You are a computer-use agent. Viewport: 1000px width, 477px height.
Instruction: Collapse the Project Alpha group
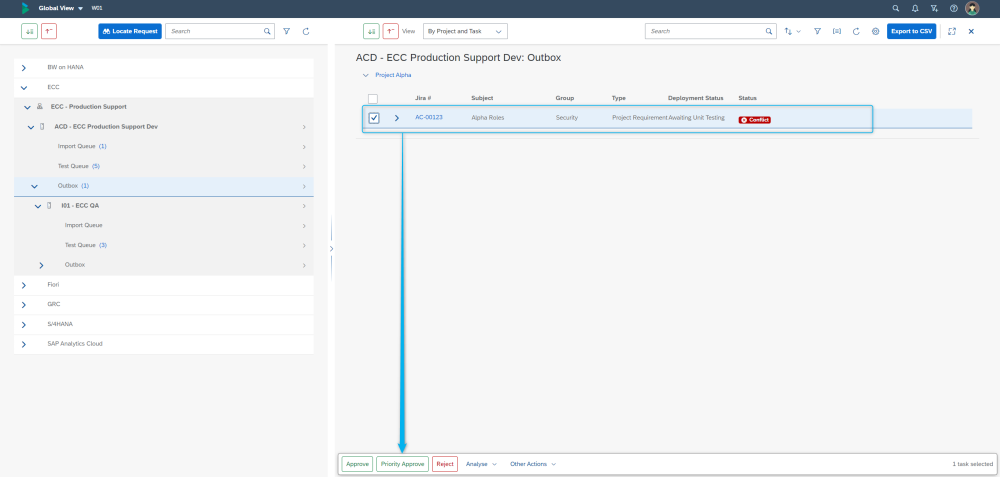click(365, 75)
